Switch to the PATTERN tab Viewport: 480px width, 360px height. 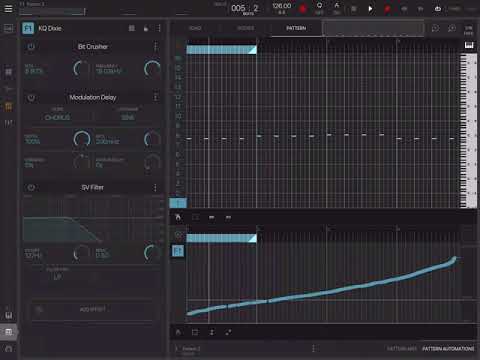(x=296, y=28)
